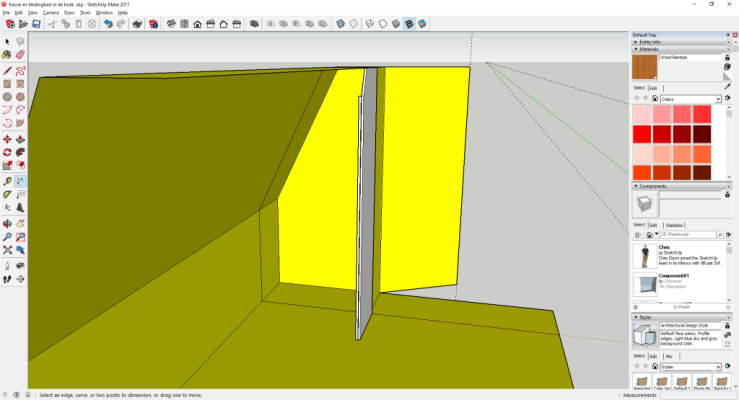Viewport: 739px width, 400px height.
Task: Select the Tape Measure tool
Action: [x=8, y=181]
